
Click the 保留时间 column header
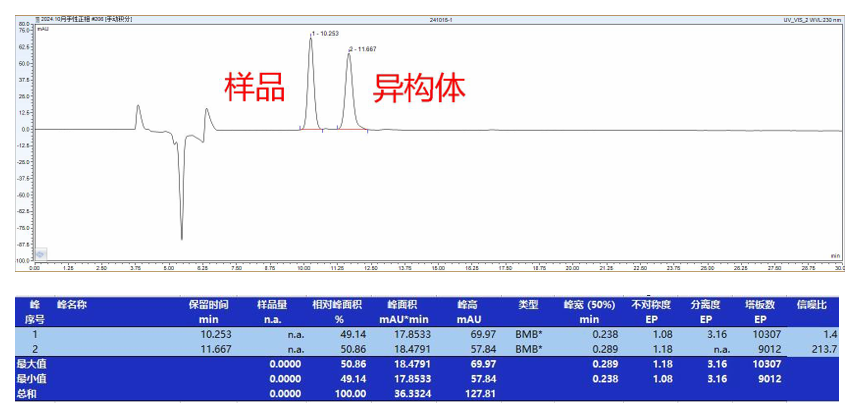(209, 303)
